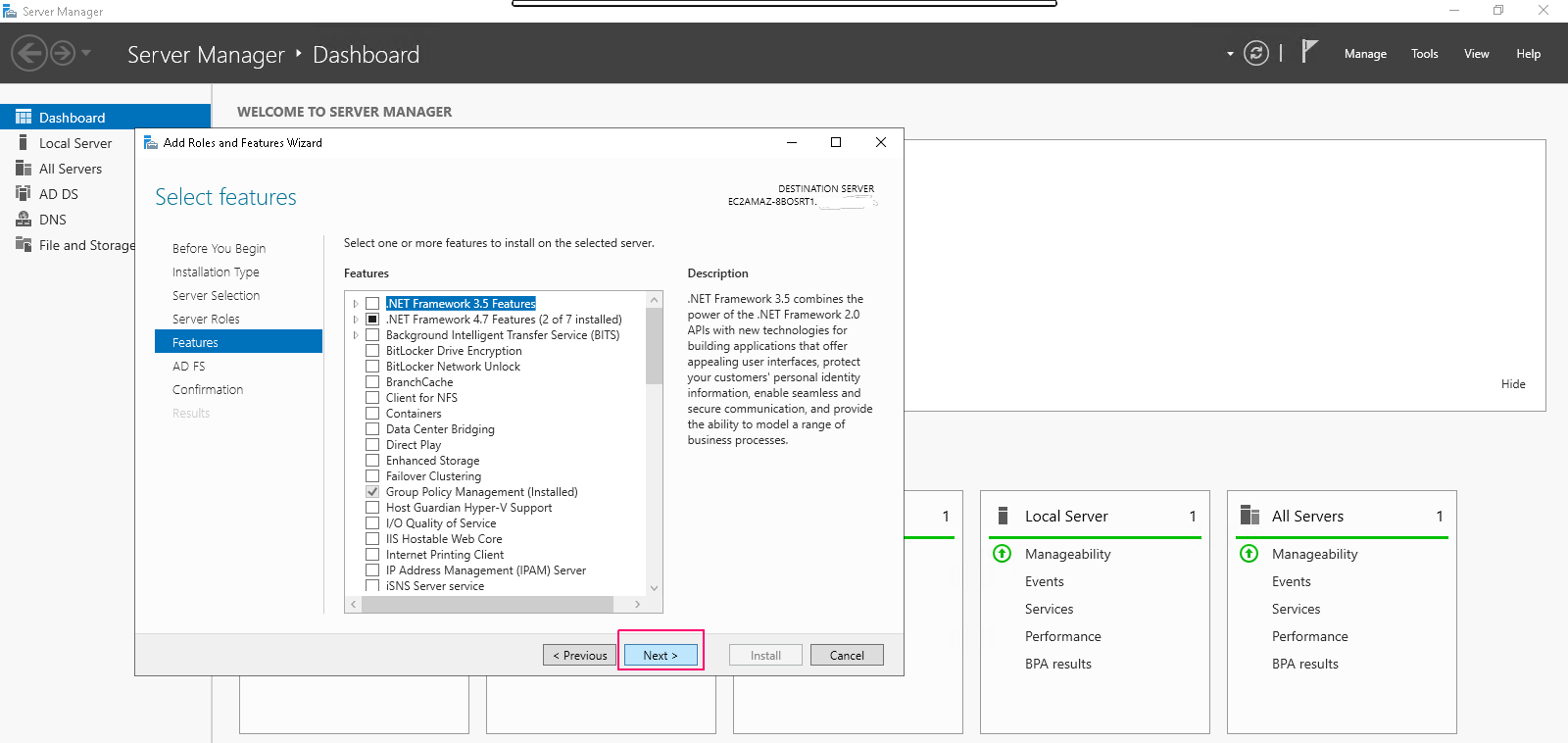This screenshot has width=1568, height=743.
Task: Select the Dashboard icon in sidebar
Action: pyautogui.click(x=24, y=117)
